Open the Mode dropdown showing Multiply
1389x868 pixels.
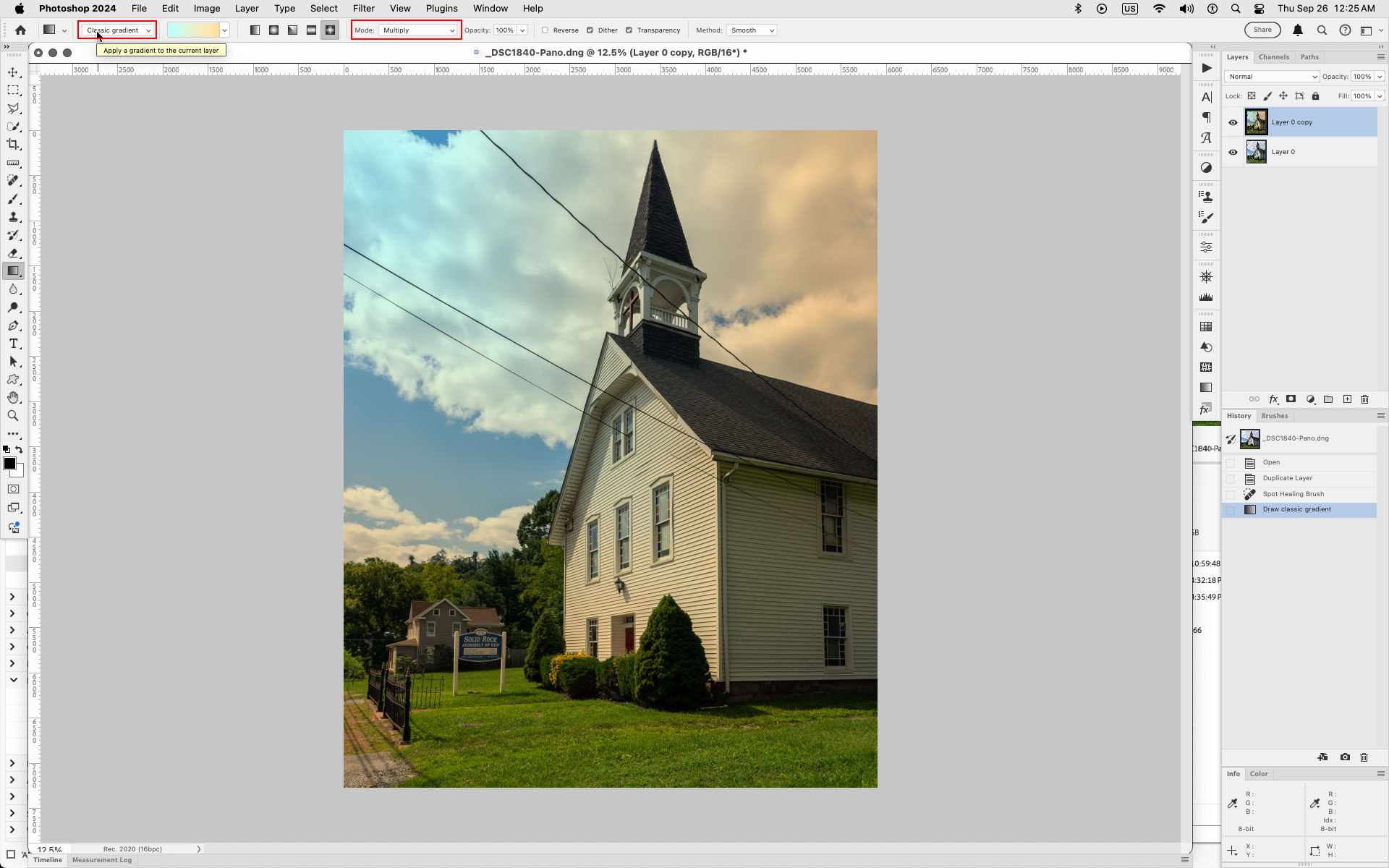click(x=418, y=30)
